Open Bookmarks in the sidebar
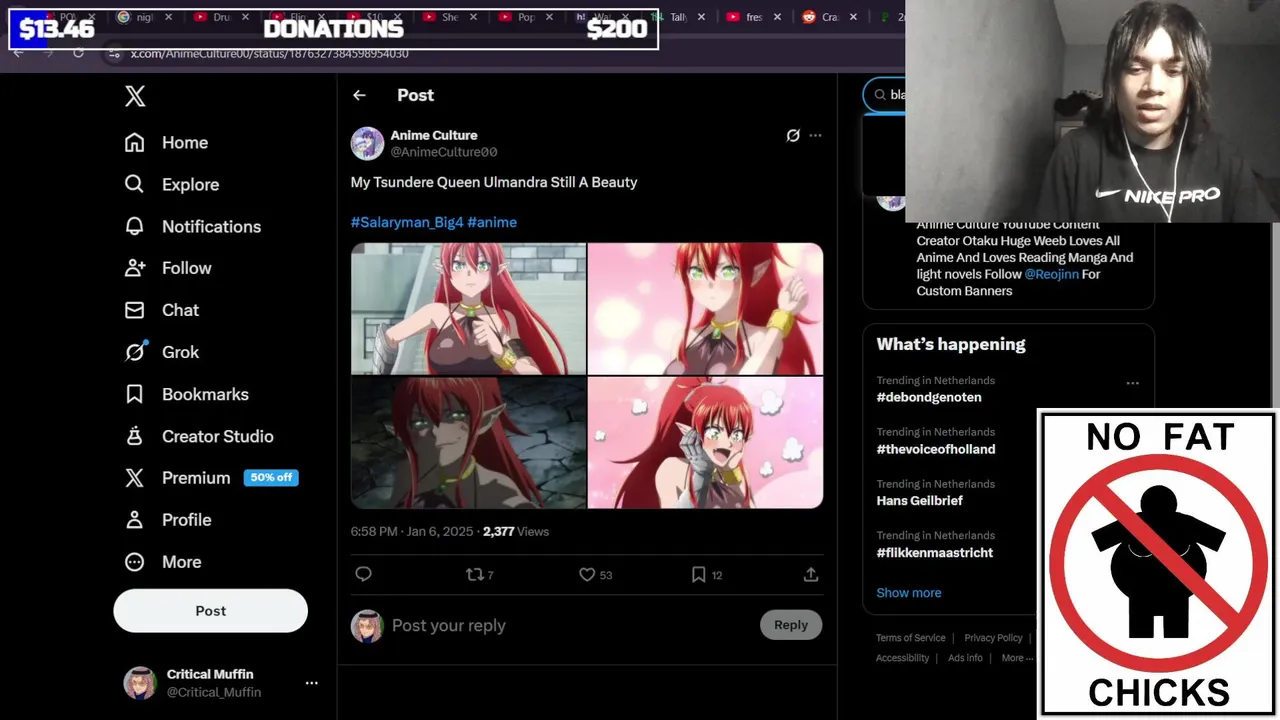 coord(186,394)
